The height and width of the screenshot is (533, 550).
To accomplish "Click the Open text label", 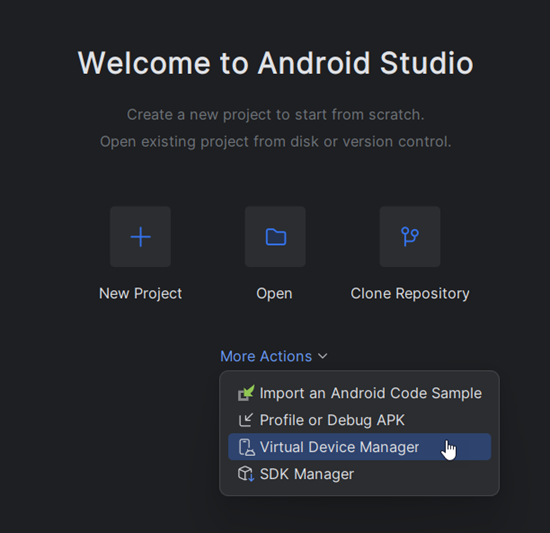I will [x=274, y=294].
